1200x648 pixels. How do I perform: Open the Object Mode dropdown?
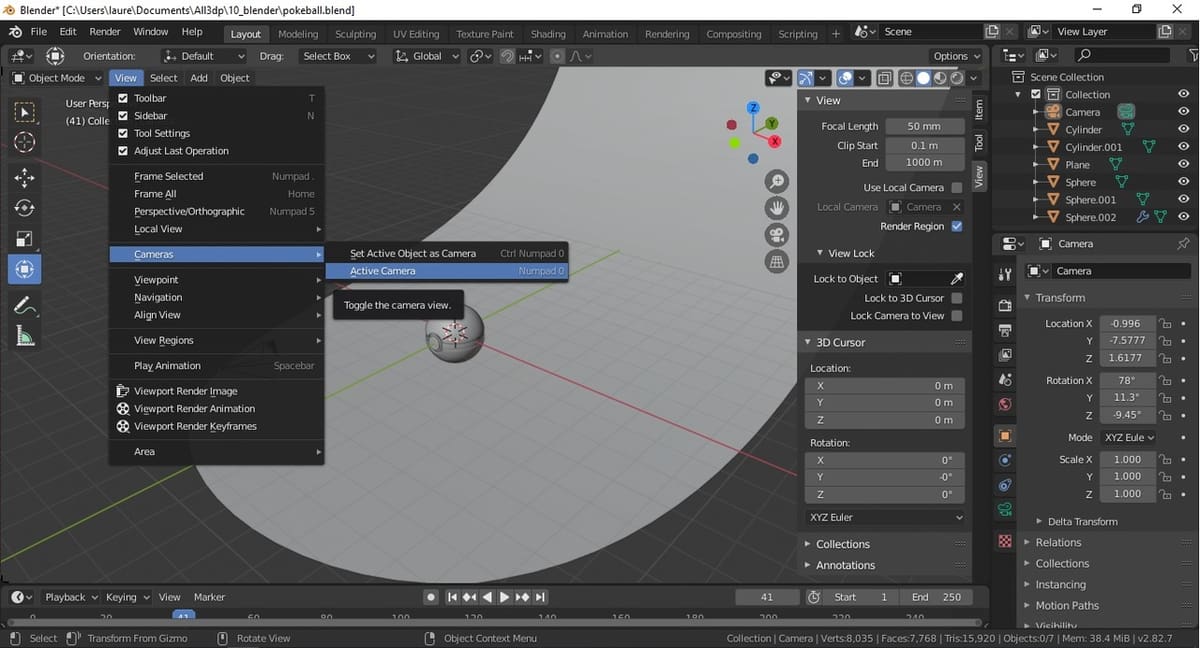(57, 78)
